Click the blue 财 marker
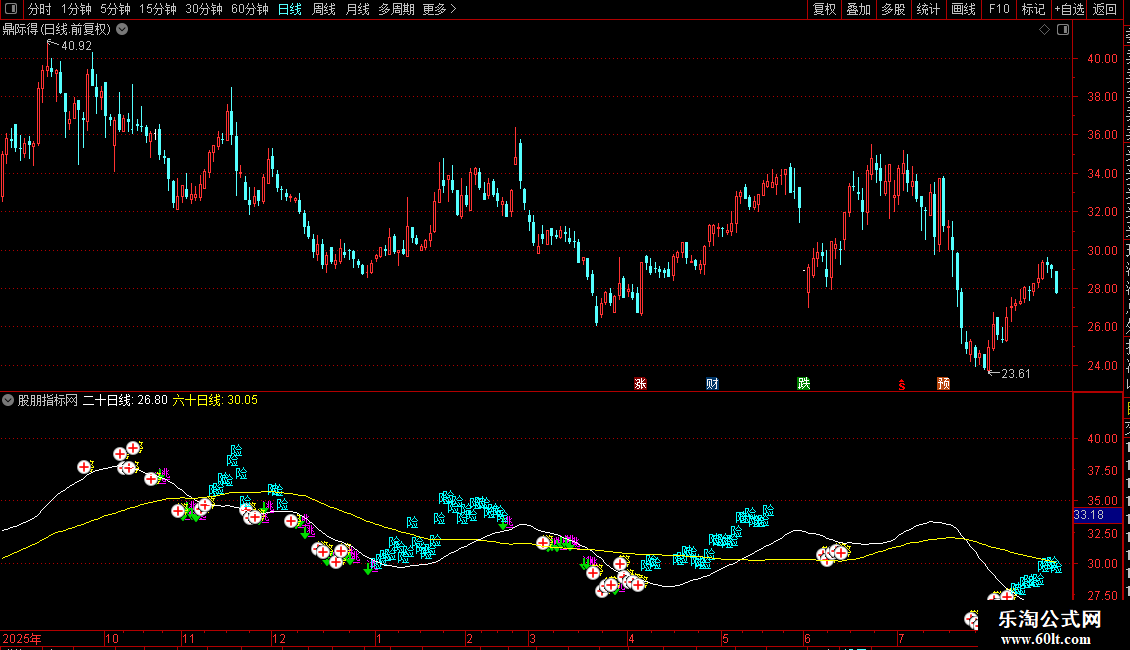1130x650 pixels. click(712, 383)
